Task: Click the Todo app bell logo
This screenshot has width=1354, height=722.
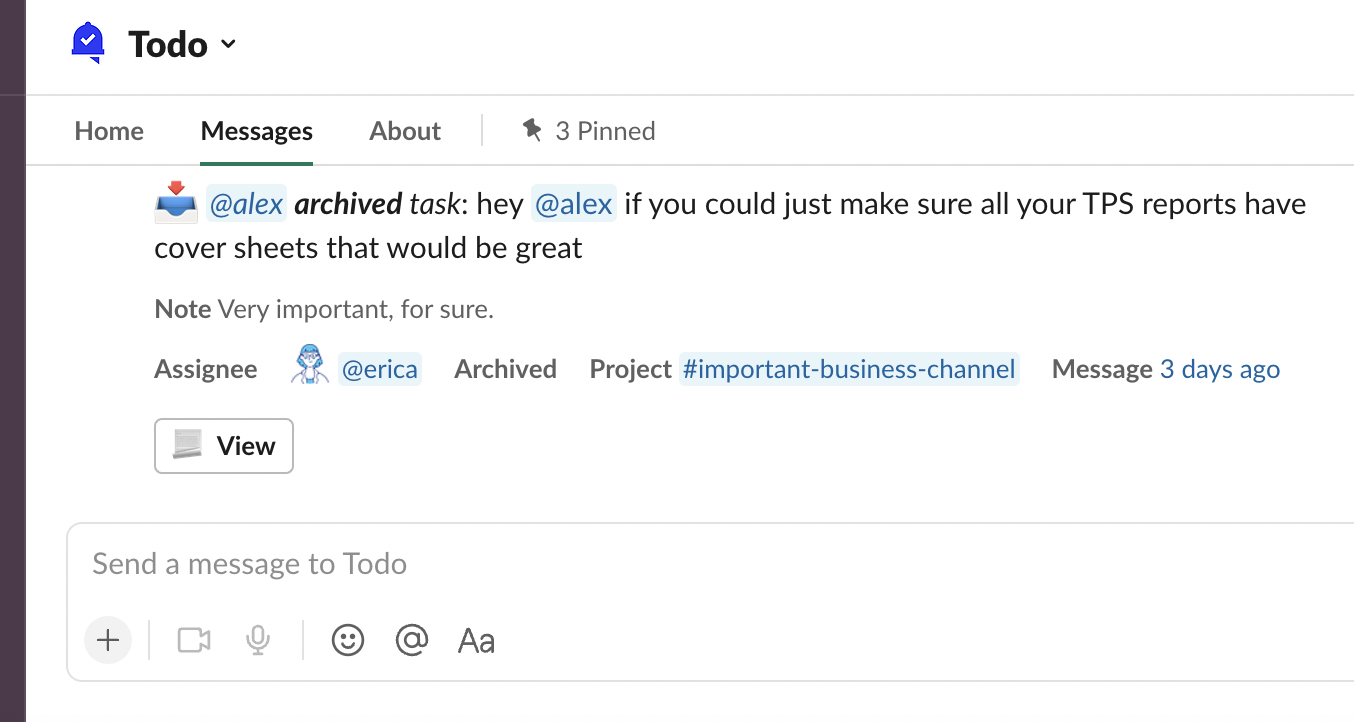Action: click(x=89, y=43)
